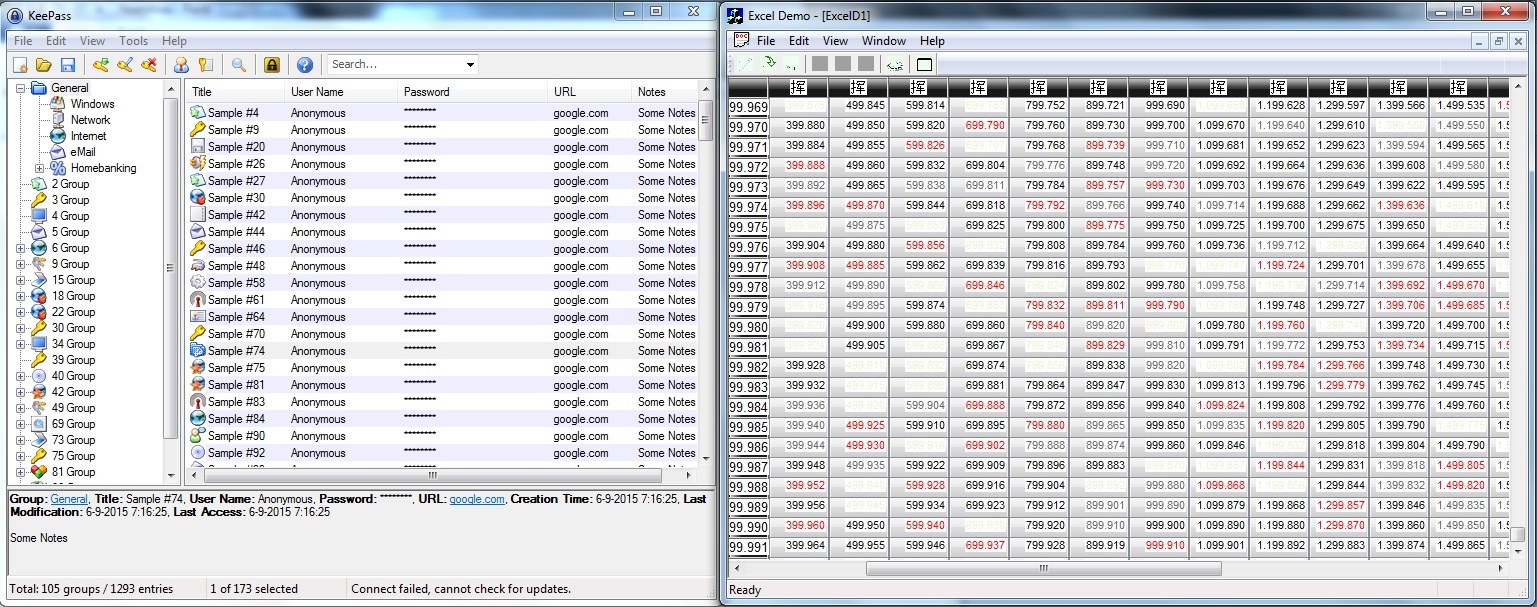Save the KeePass database via floppy icon
Screen dimensions: 1537x607
68,65
